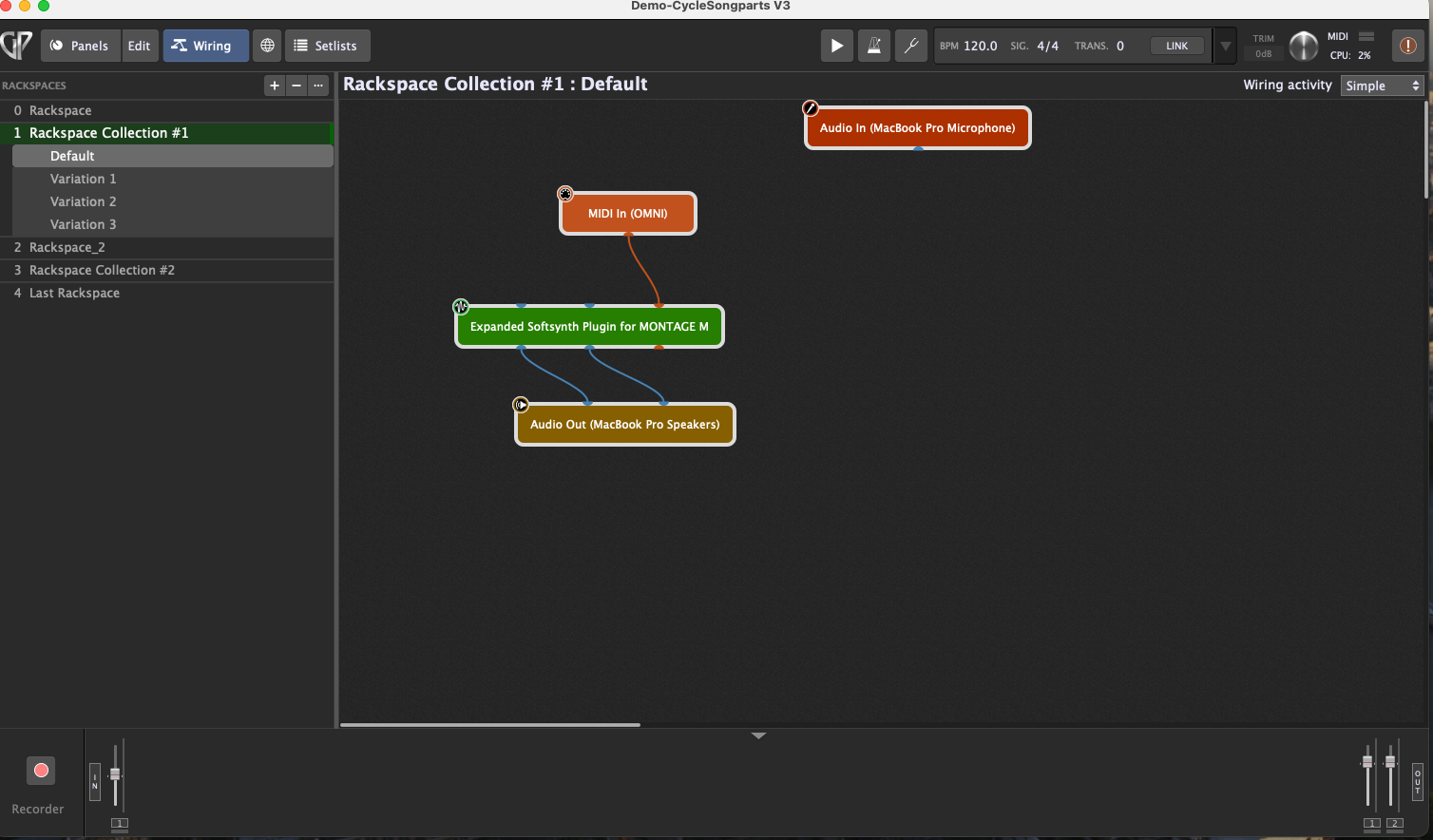Click the globe icon in toolbar
The image size is (1433, 840).
[267, 46]
